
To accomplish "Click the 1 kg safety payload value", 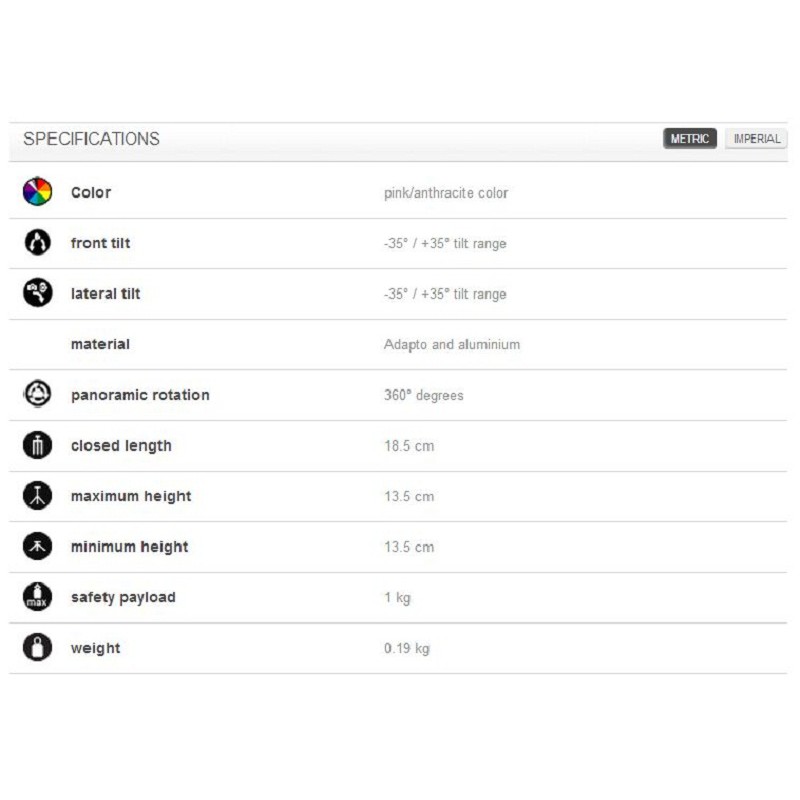I will 397,598.
